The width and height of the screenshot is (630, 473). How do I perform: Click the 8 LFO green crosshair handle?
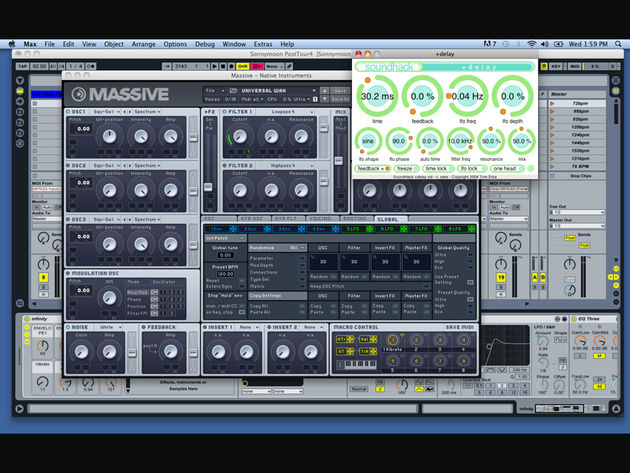tap(472, 229)
